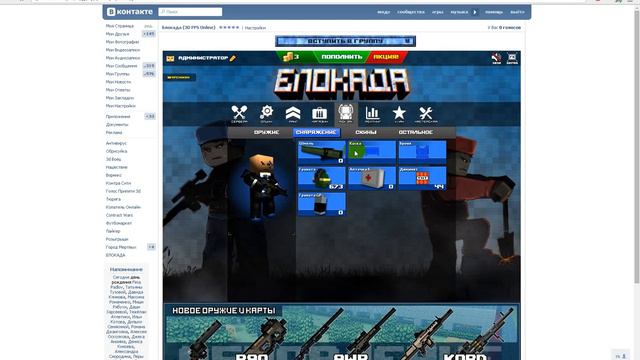
Task: Open the Настройки link beside app title
Action: click(255, 28)
